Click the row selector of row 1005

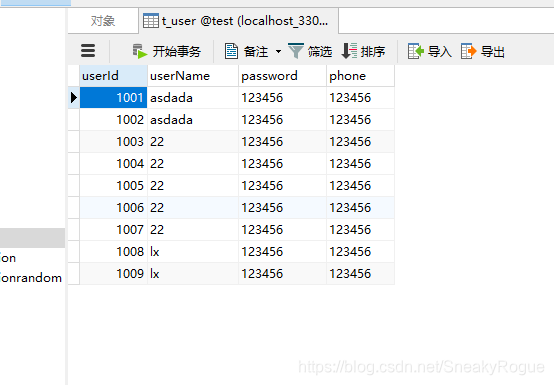73,185
